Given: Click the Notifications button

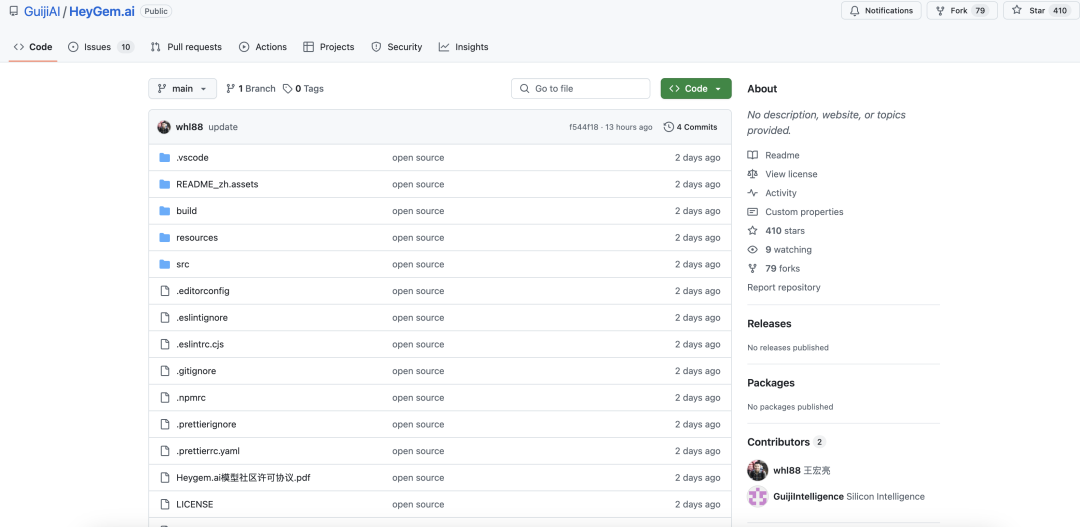Looking at the screenshot, I should pyautogui.click(x=881, y=10).
